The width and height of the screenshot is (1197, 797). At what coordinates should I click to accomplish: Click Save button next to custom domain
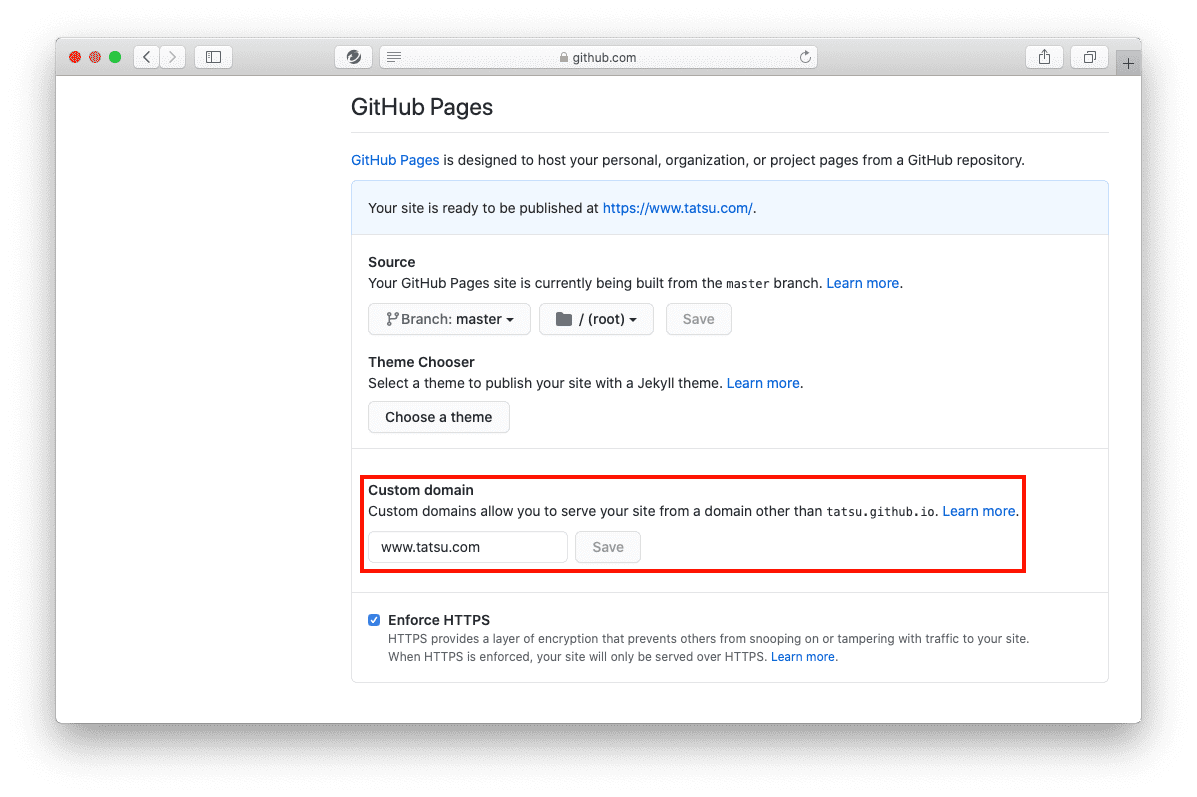tap(608, 547)
